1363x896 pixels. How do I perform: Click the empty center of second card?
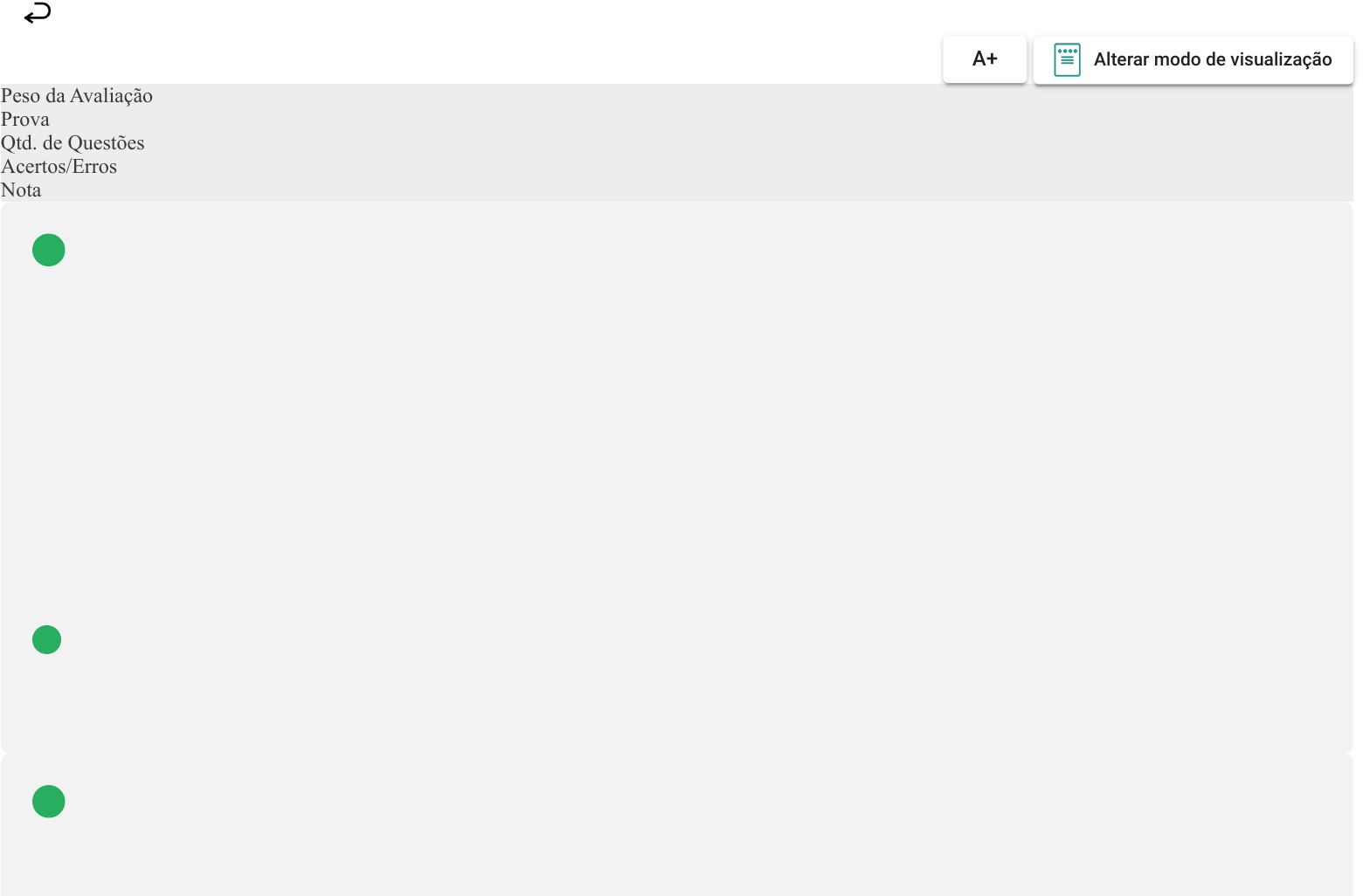[x=677, y=824]
